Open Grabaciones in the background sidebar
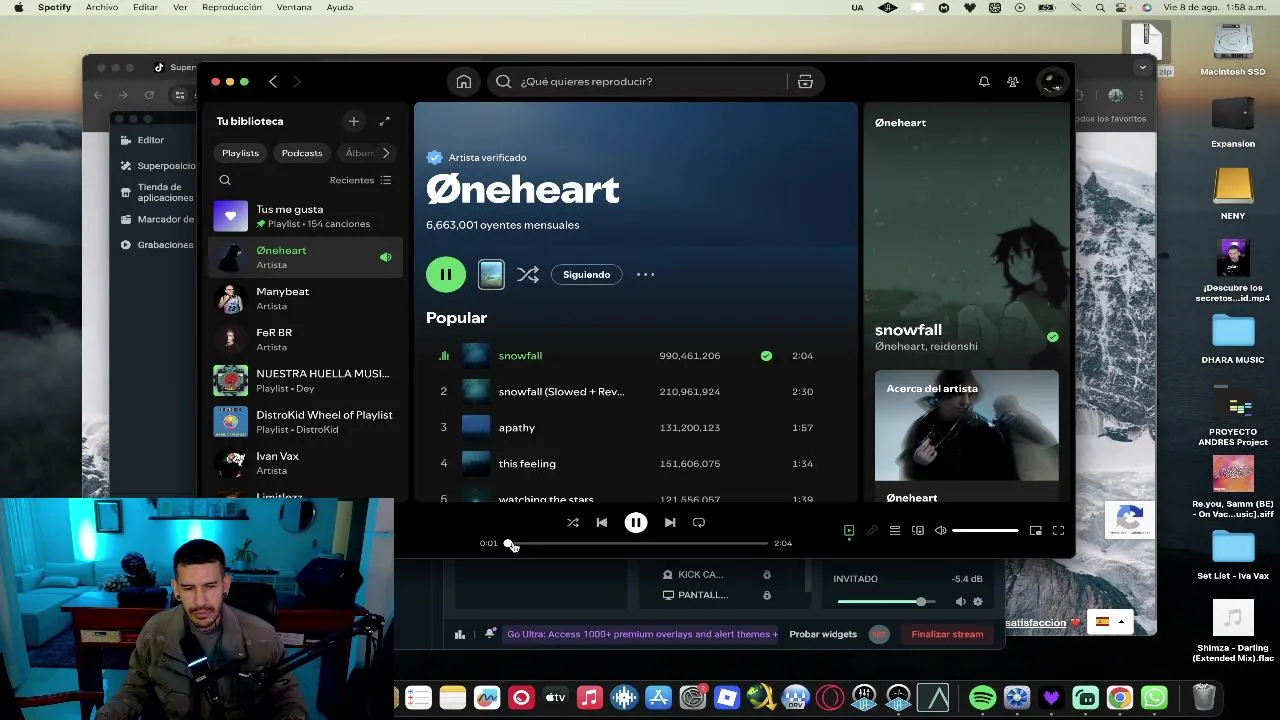 coord(157,245)
